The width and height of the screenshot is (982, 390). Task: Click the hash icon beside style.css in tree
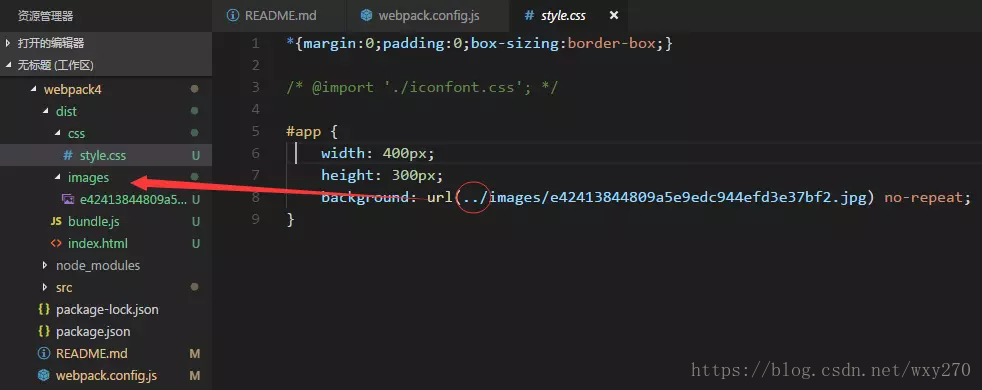pyautogui.click(x=68, y=155)
